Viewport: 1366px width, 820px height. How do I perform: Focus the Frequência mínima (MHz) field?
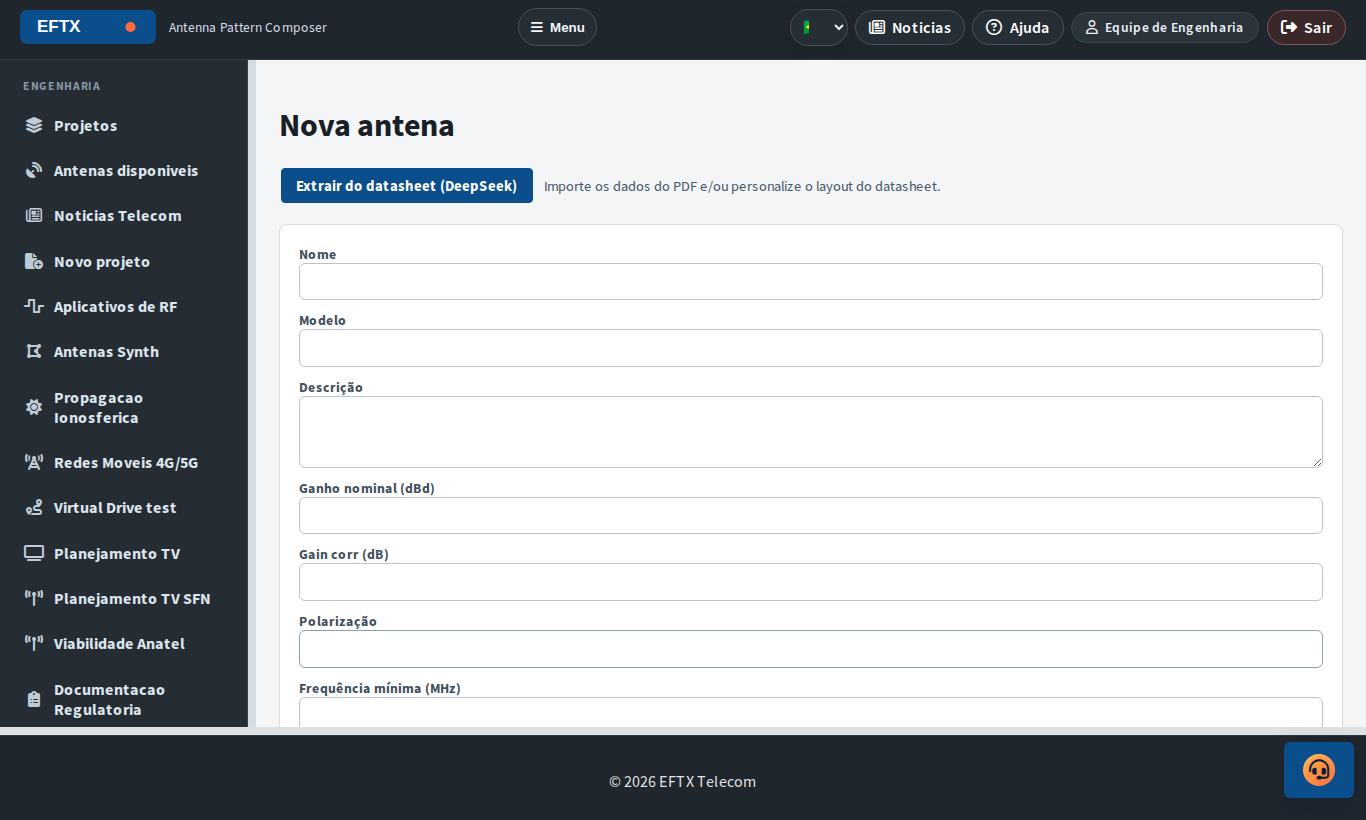point(811,712)
